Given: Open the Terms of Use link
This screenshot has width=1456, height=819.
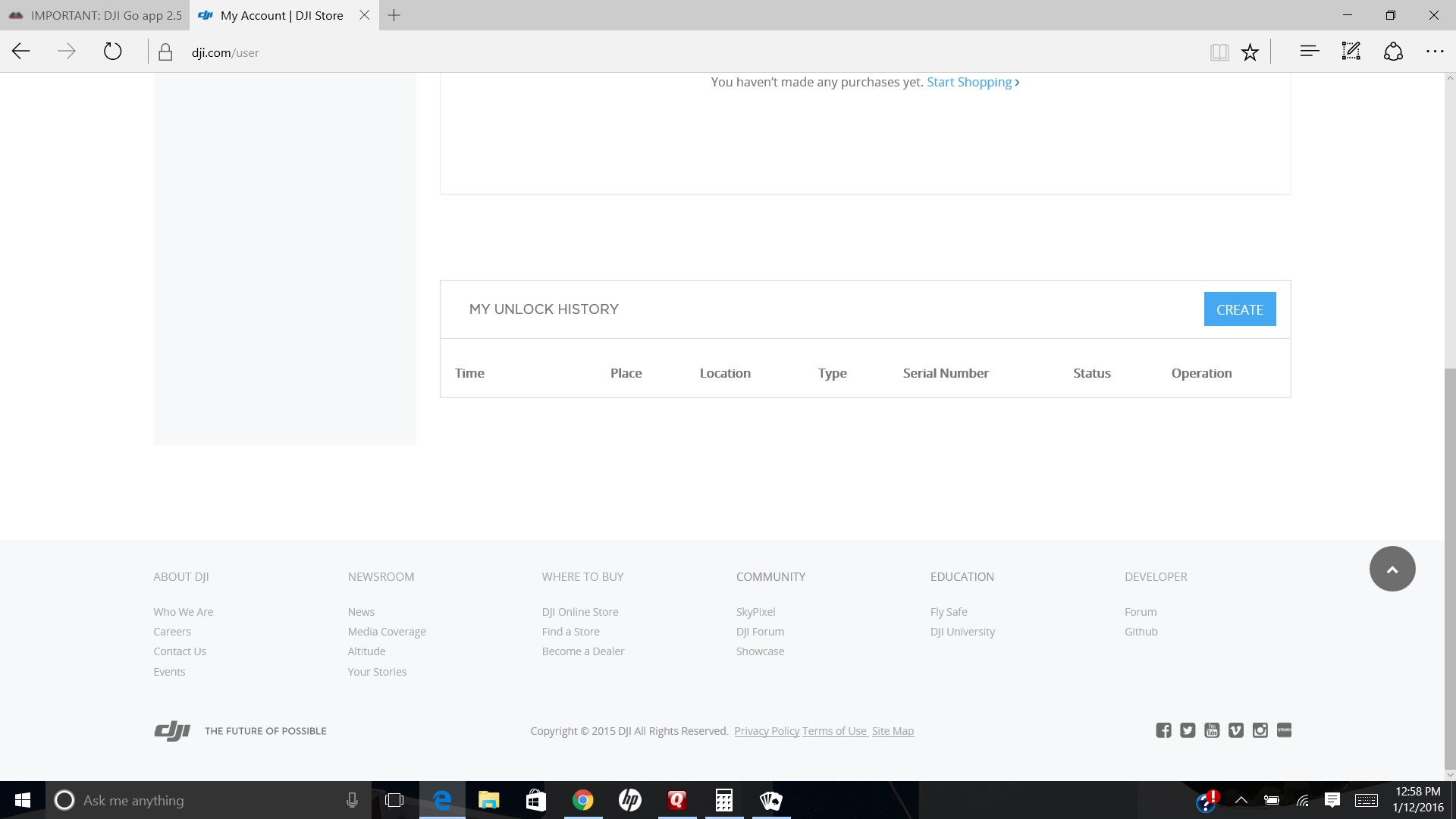Looking at the screenshot, I should tap(834, 731).
